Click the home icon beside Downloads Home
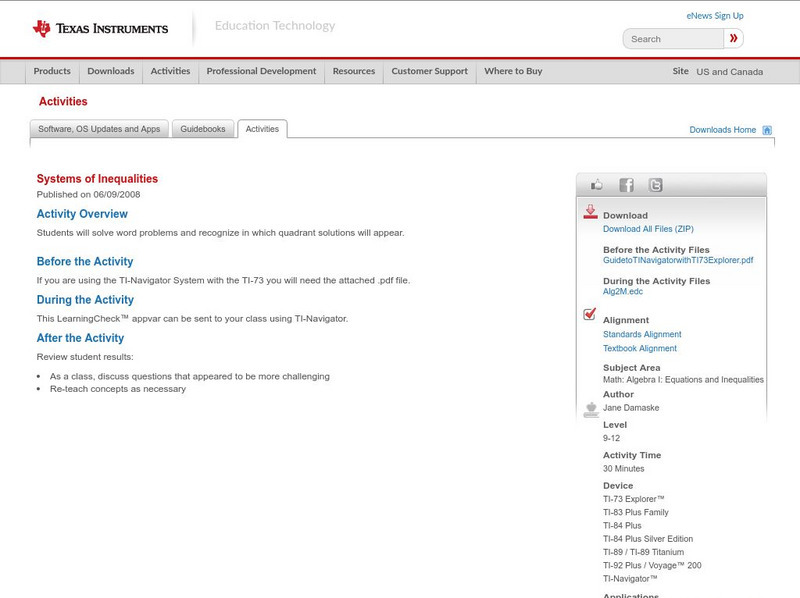 coord(766,129)
